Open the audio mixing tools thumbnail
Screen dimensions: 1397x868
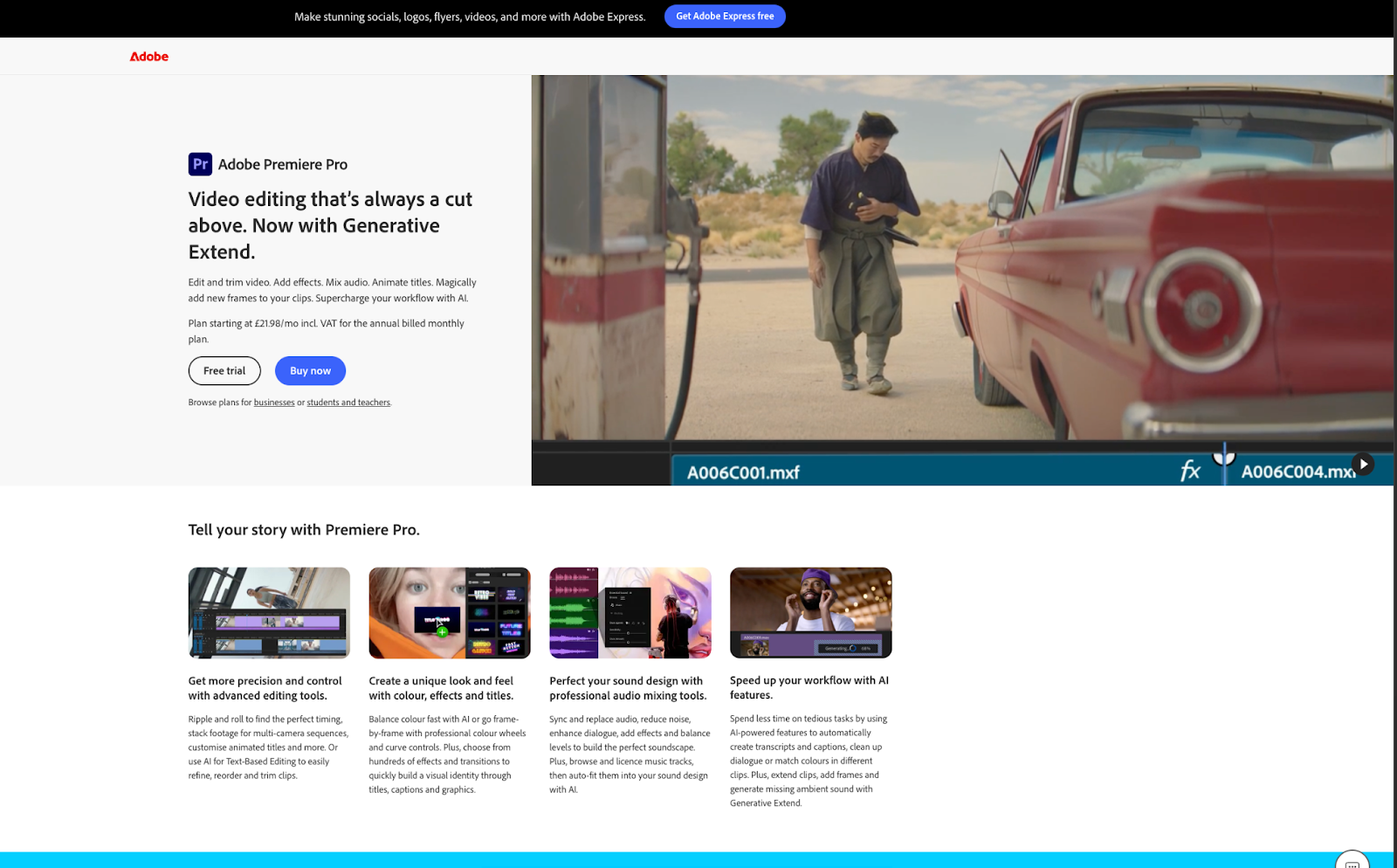(x=630, y=613)
